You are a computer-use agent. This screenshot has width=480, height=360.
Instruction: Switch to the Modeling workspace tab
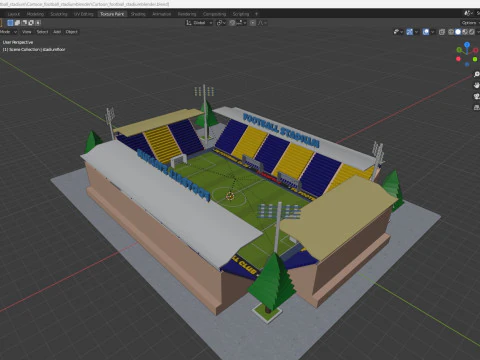[35, 14]
